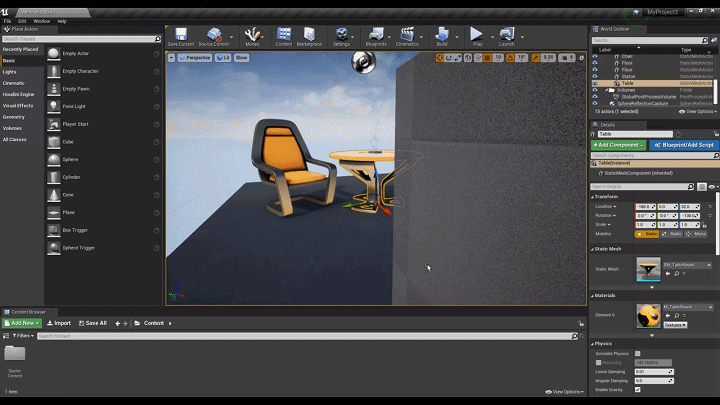
Task: Open the Blueprints toolbar icon
Action: [376, 36]
